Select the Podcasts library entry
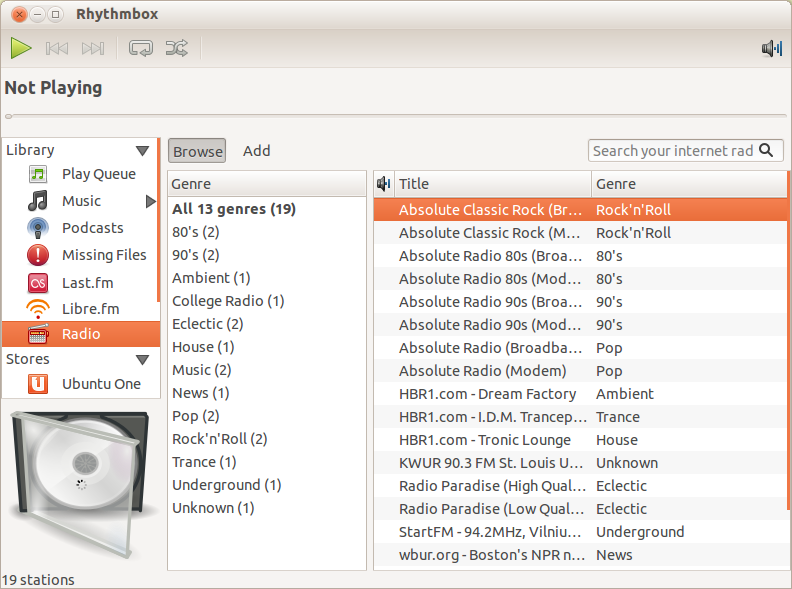Viewport: 792px width, 589px height. [92, 228]
